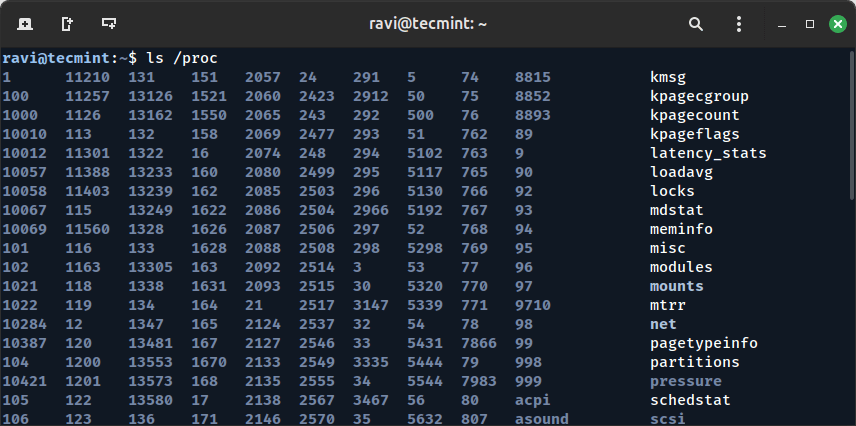Select the kmsg entry
856x426 pixels.
pyautogui.click(x=668, y=78)
